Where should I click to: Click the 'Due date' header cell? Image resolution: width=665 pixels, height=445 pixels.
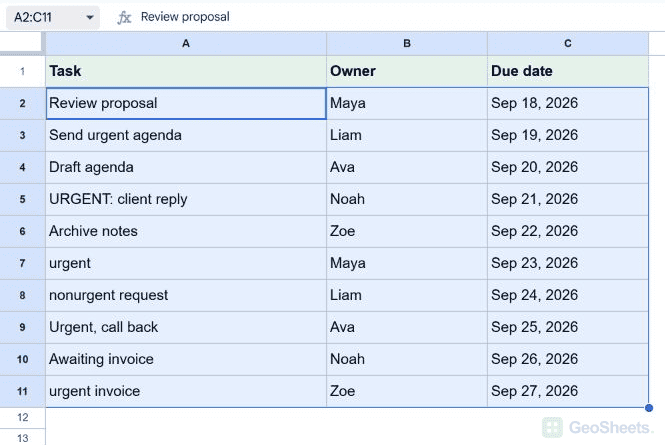click(x=568, y=71)
